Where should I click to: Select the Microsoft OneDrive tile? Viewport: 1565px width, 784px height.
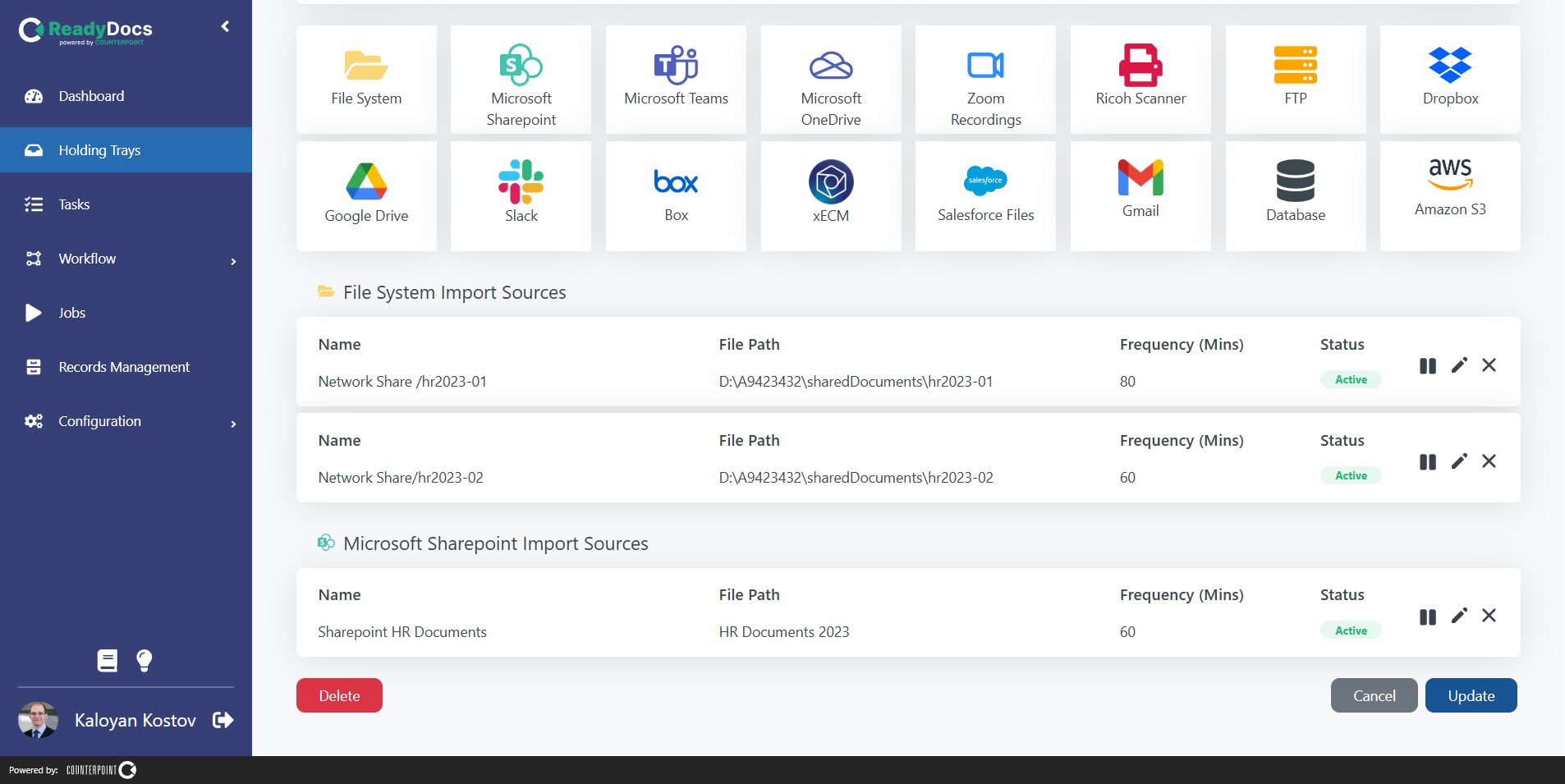point(831,80)
